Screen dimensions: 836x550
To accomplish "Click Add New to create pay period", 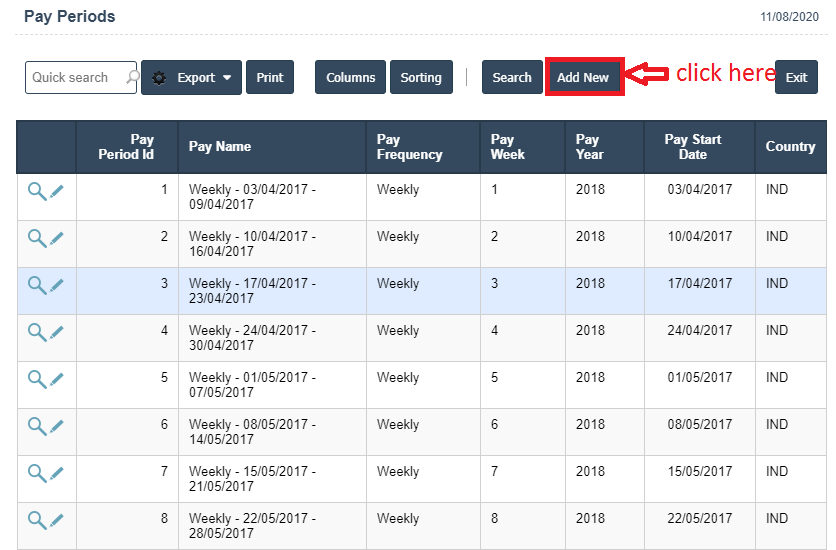I will [583, 77].
